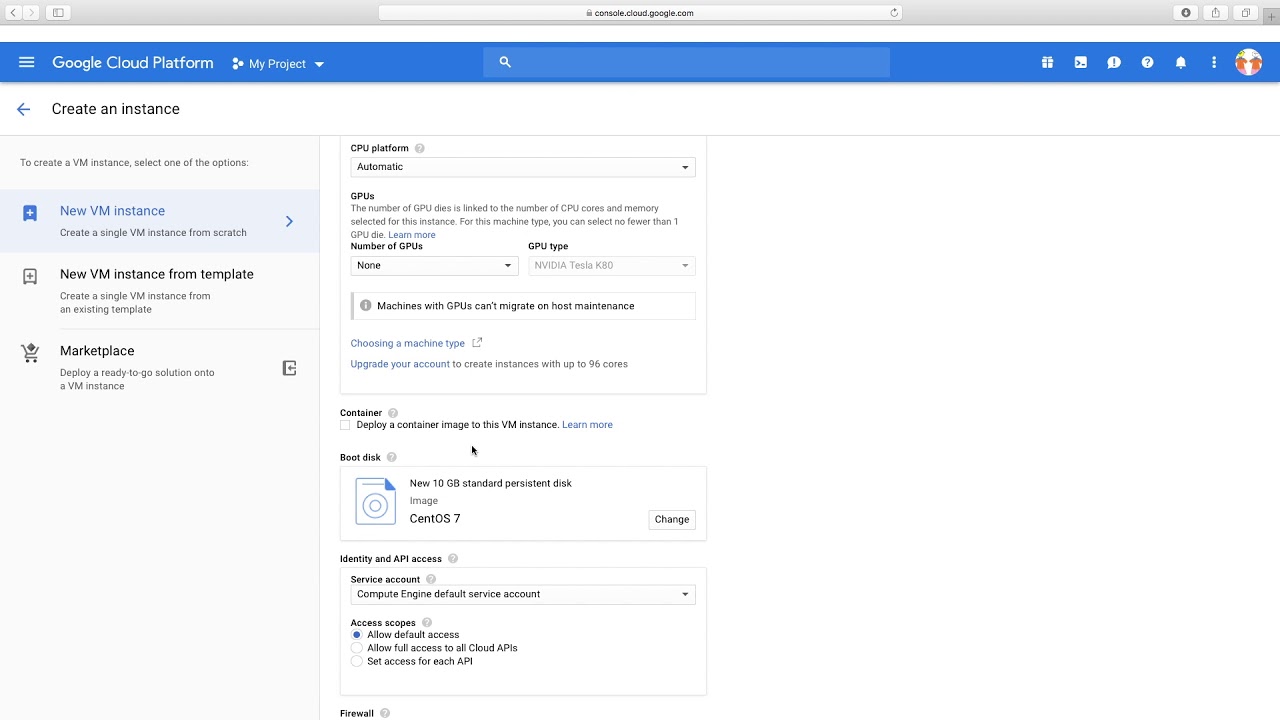Open the GPU type NVIDIA Tesla K80 dropdown
1280x720 pixels.
point(611,265)
